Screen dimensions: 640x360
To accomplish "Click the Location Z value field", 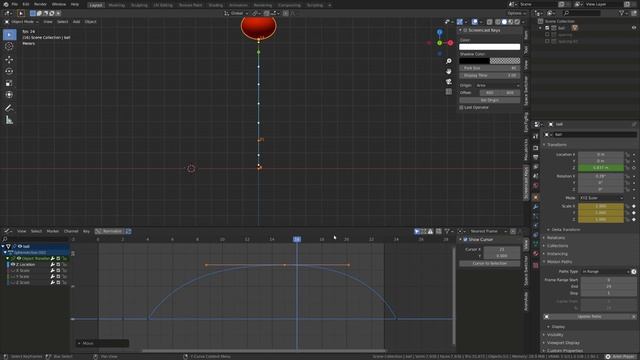I will tap(601, 168).
